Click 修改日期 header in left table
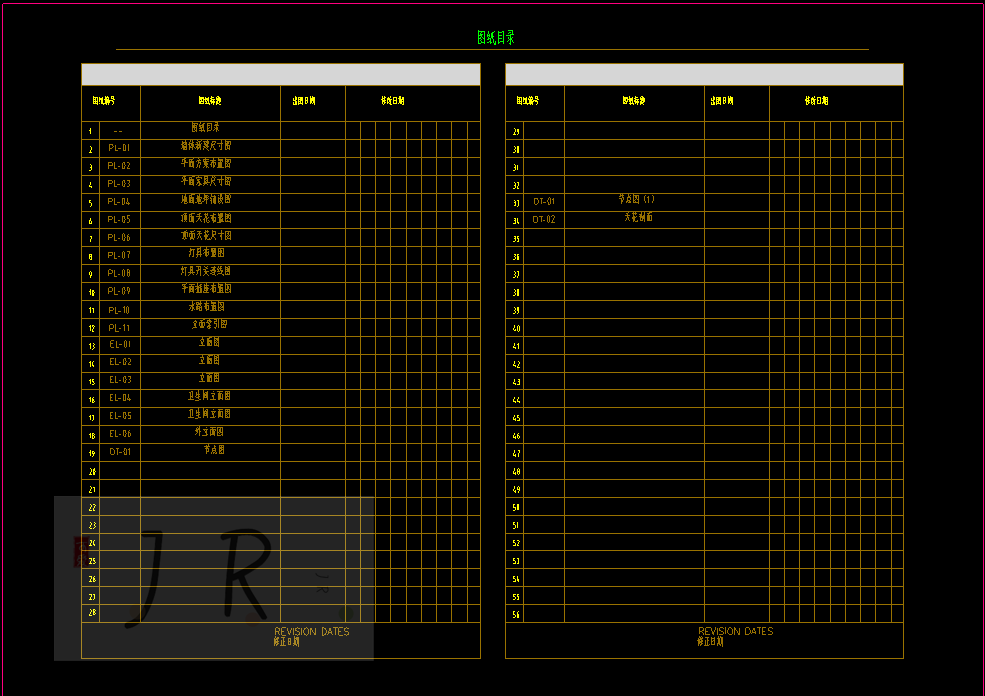985x696 pixels. [393, 101]
